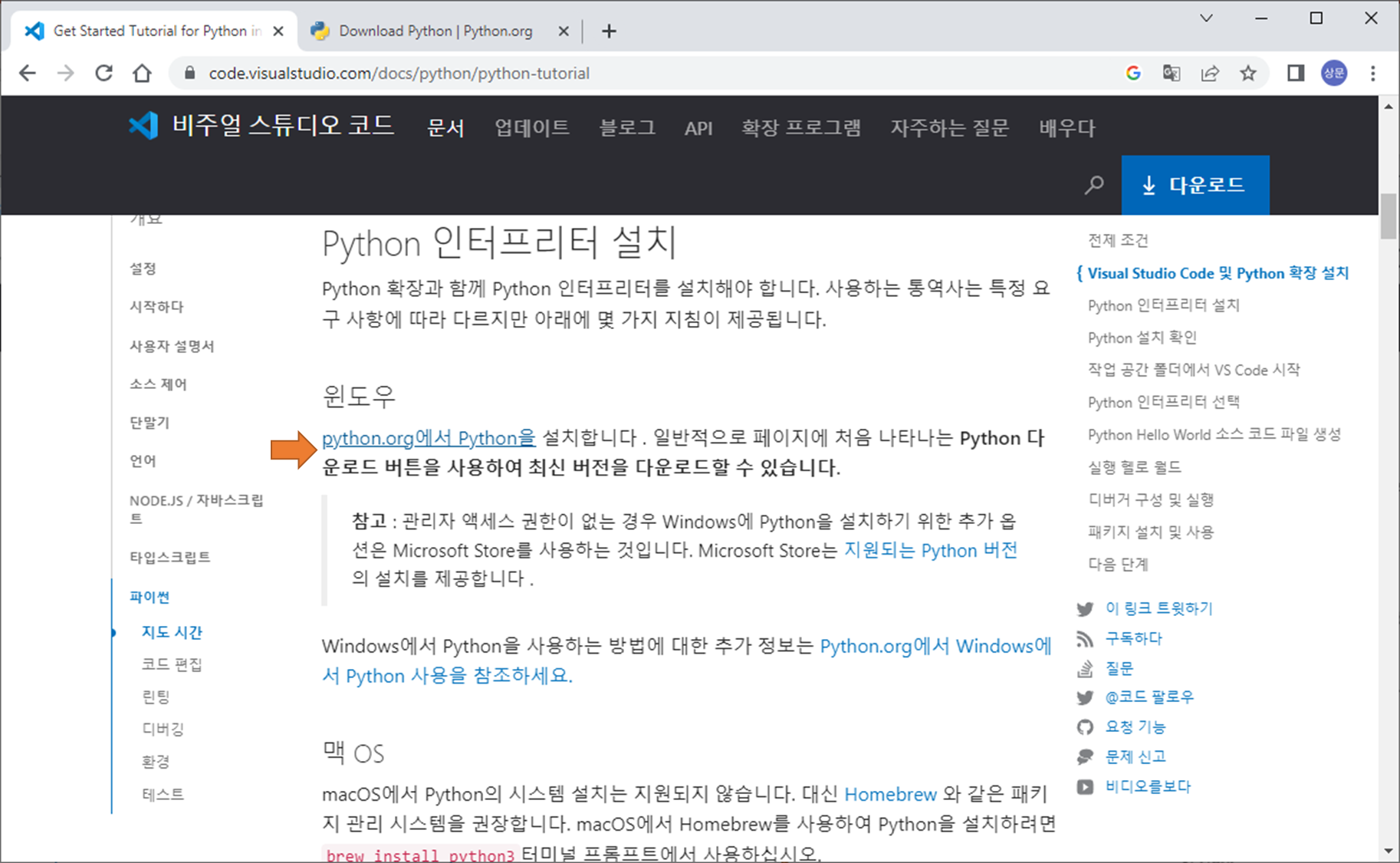1400x863 pixels.
Task: Click the Homebrew link
Action: [891, 794]
